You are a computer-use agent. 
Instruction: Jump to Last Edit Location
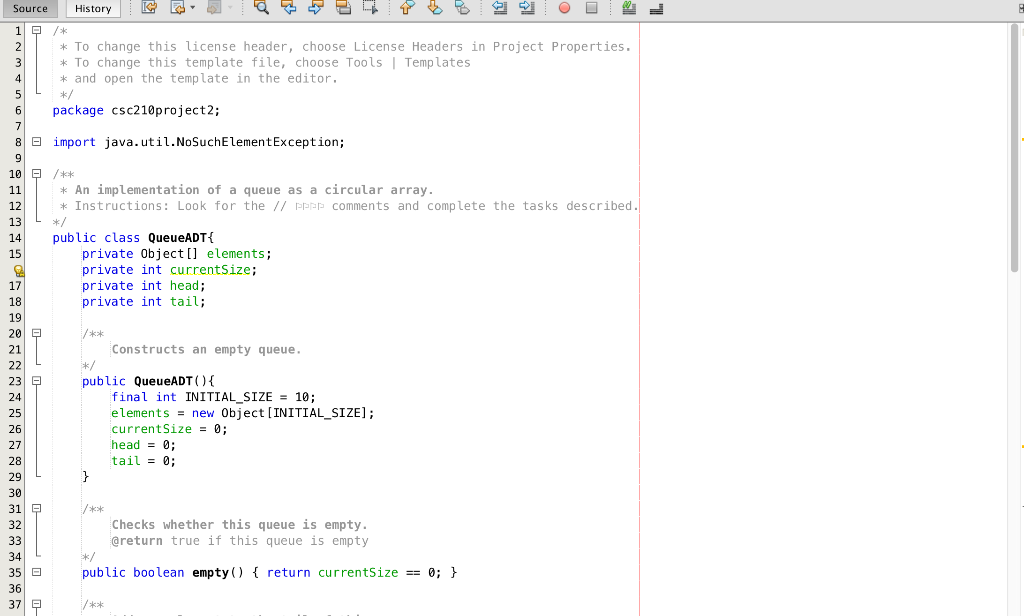[x=146, y=8]
